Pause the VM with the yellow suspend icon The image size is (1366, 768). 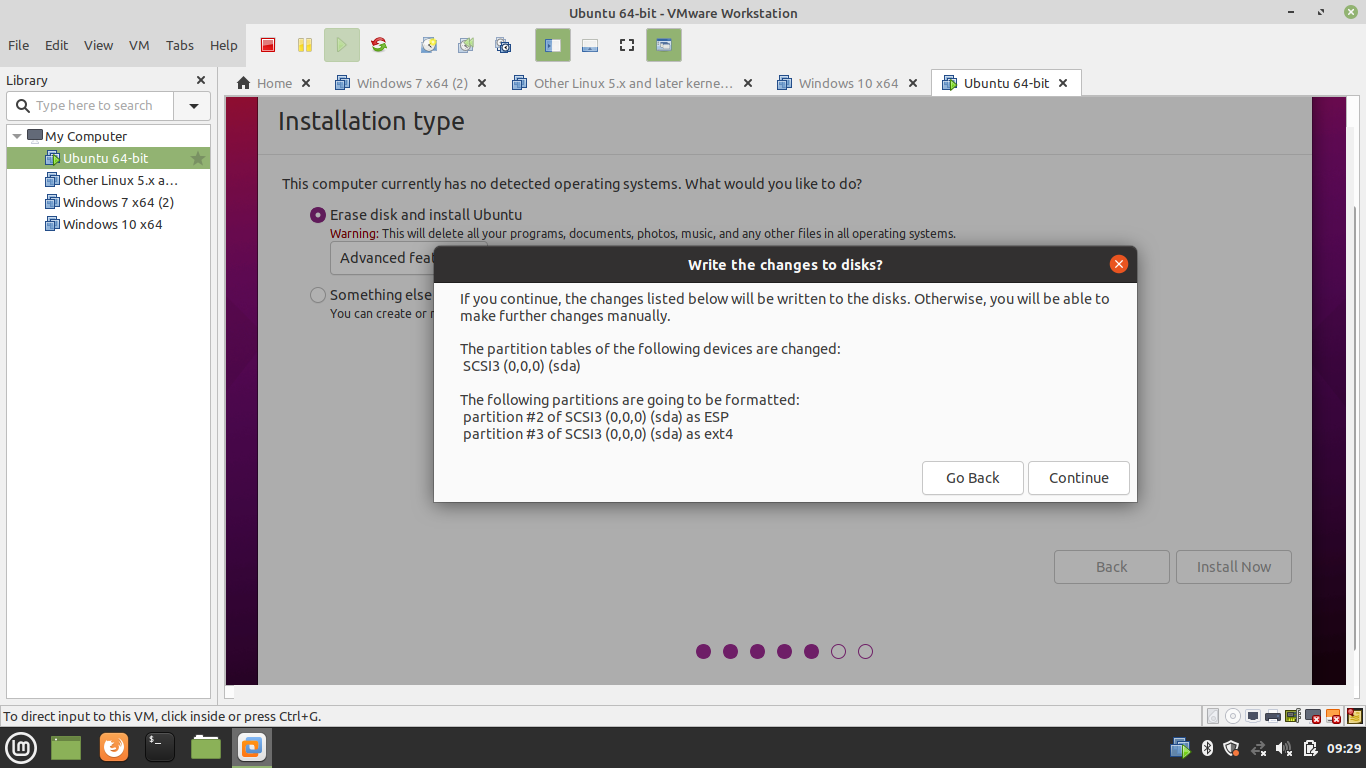click(305, 45)
